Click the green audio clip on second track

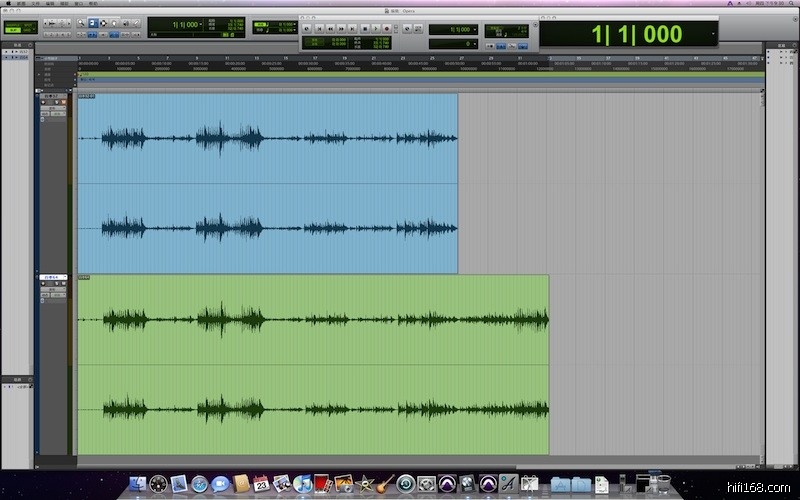coord(313,364)
